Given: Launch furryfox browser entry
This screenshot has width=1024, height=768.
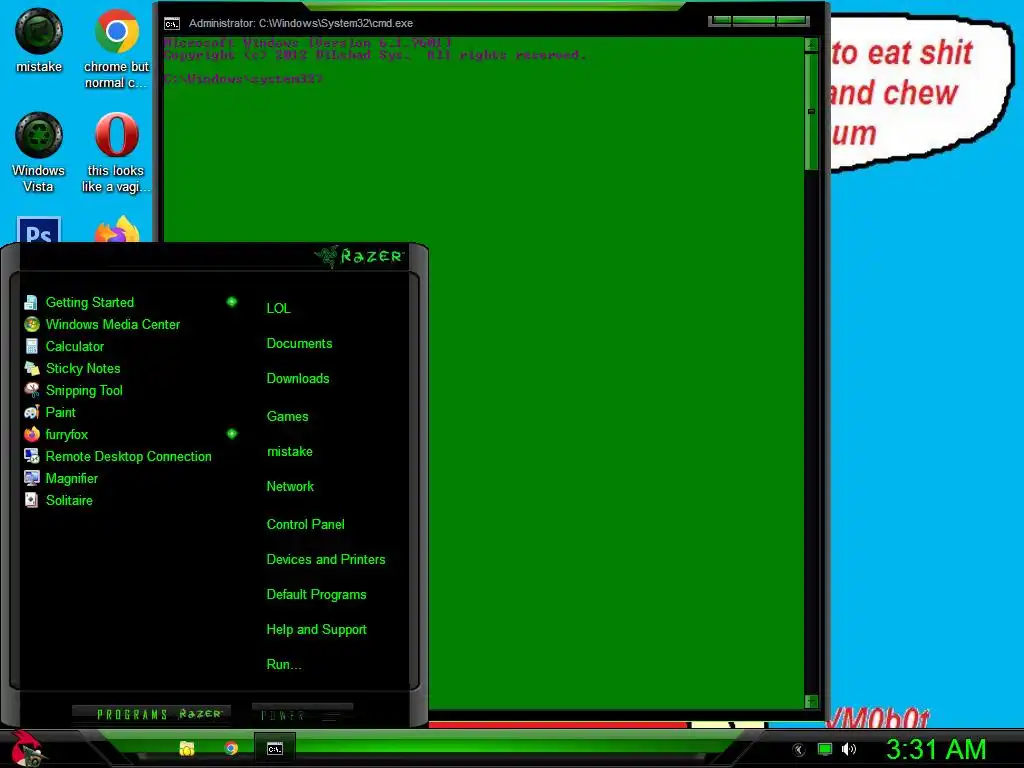Looking at the screenshot, I should [x=131, y=434].
